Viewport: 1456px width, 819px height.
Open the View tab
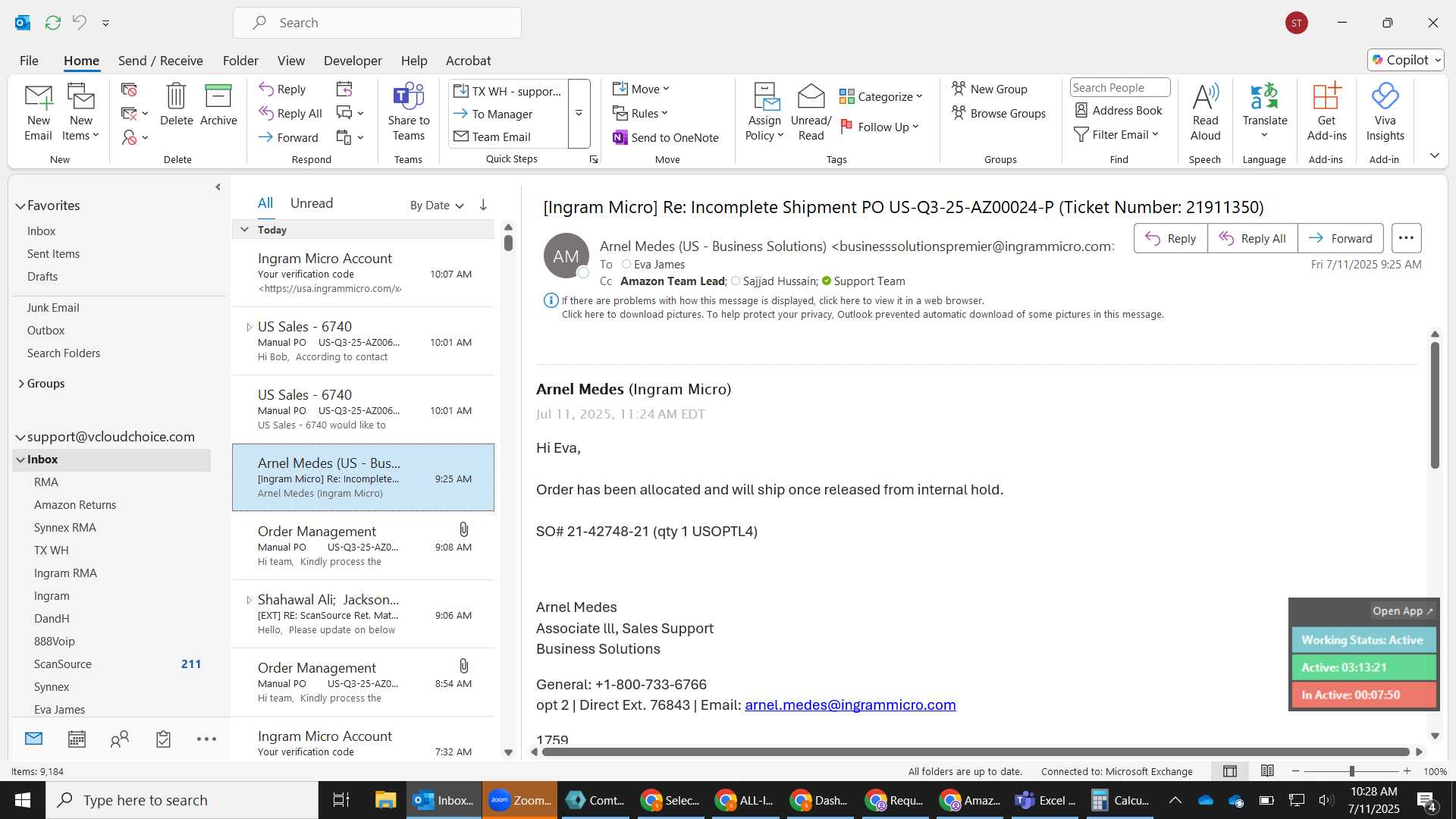[290, 60]
